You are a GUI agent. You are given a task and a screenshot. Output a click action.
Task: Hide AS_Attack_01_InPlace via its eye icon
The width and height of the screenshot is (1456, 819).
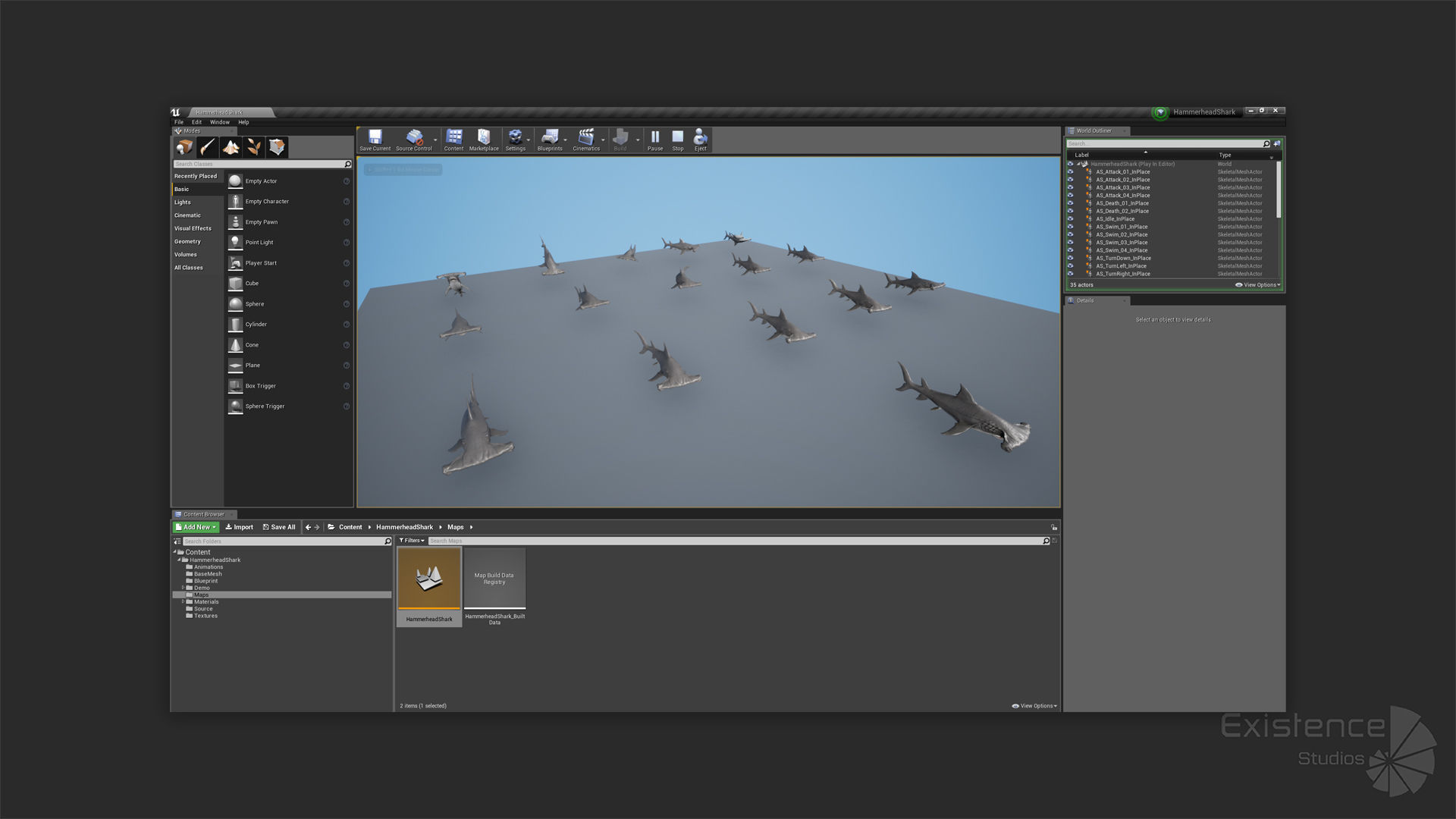click(1070, 172)
